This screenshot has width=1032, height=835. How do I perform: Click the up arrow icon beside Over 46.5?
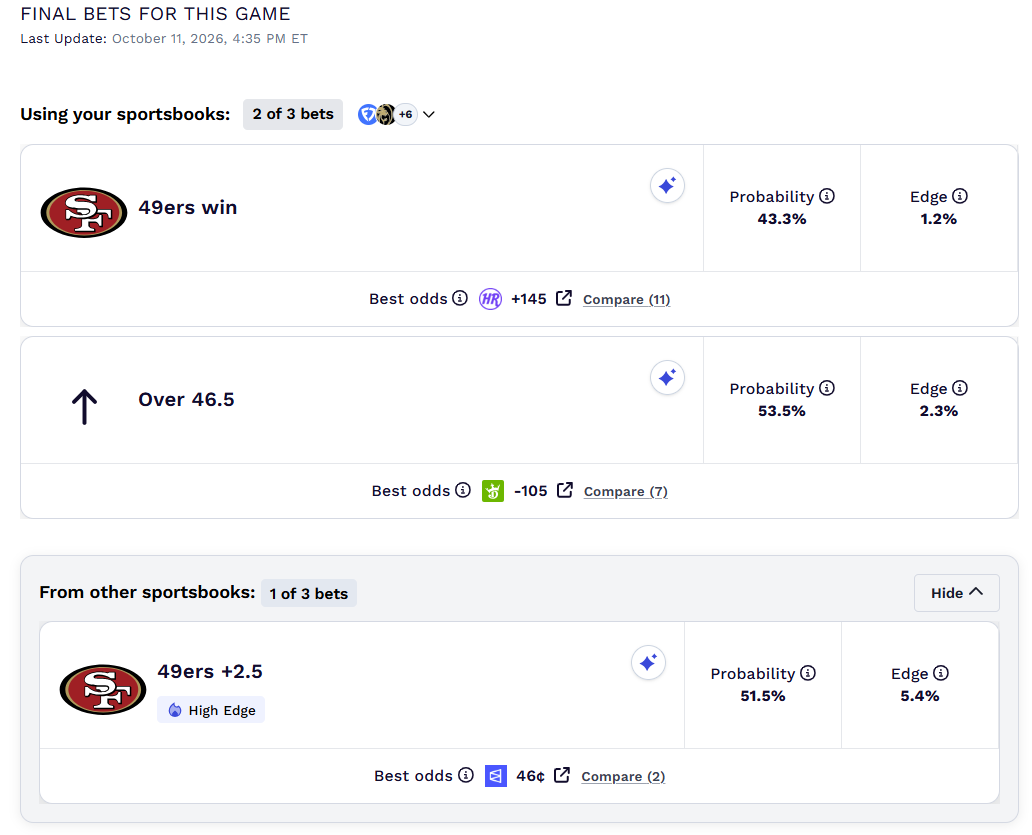pyautogui.click(x=84, y=407)
